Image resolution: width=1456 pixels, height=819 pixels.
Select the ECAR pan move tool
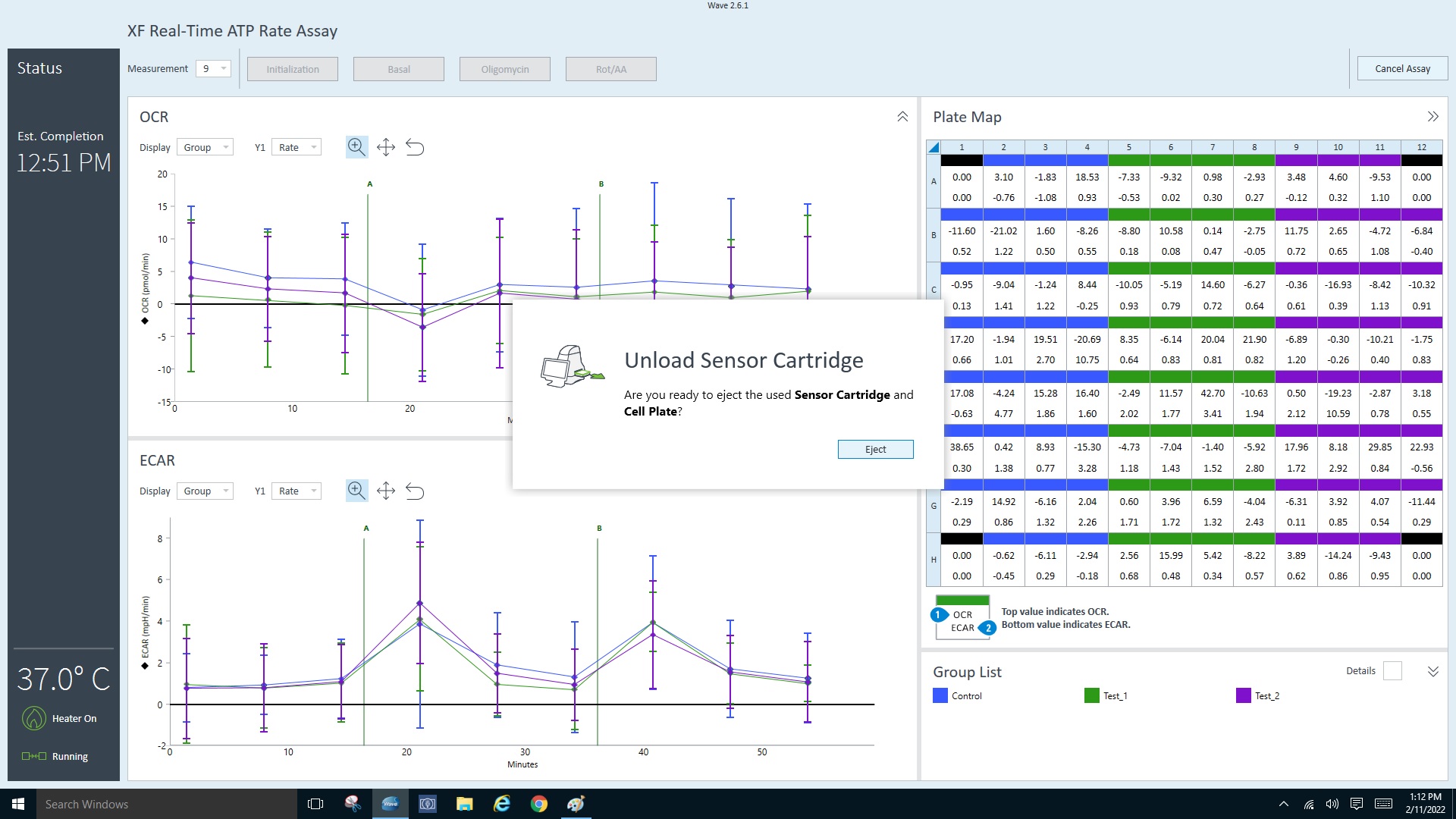click(386, 491)
